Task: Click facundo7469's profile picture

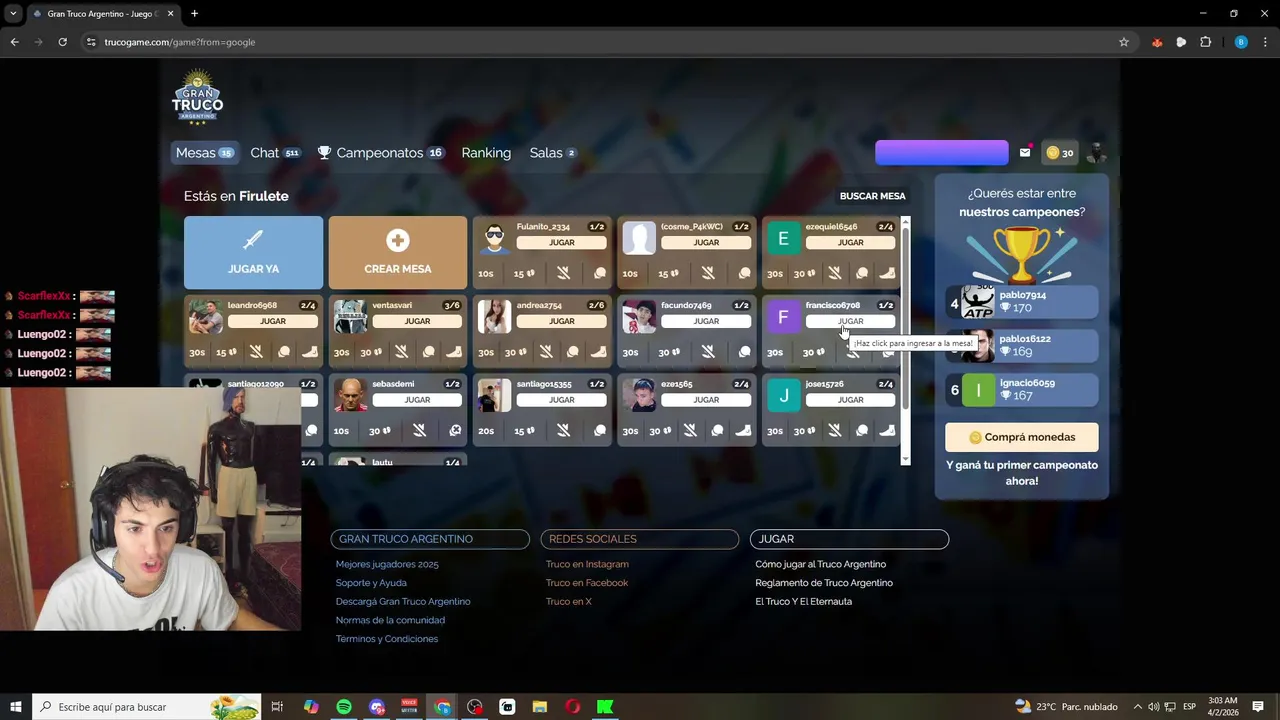Action: (639, 317)
